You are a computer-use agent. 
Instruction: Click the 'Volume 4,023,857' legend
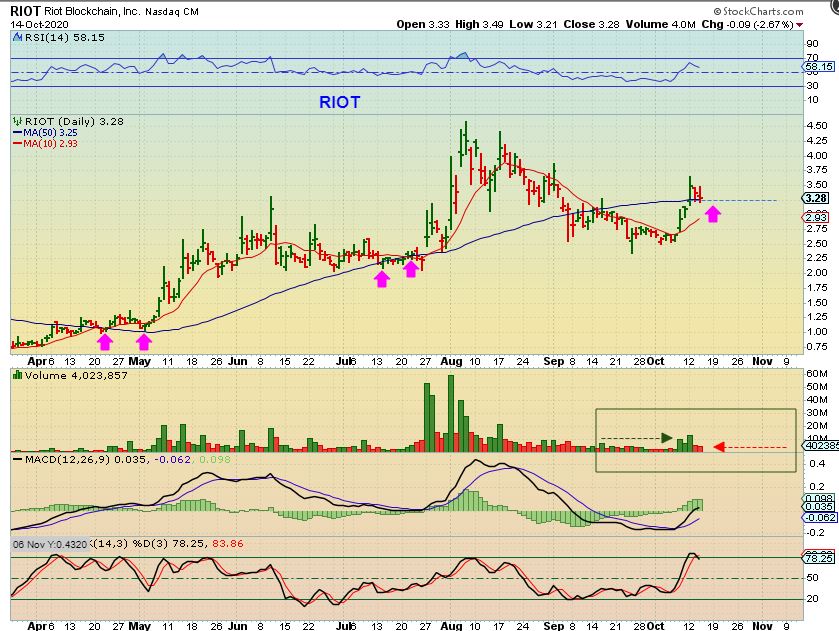pyautogui.click(x=76, y=375)
